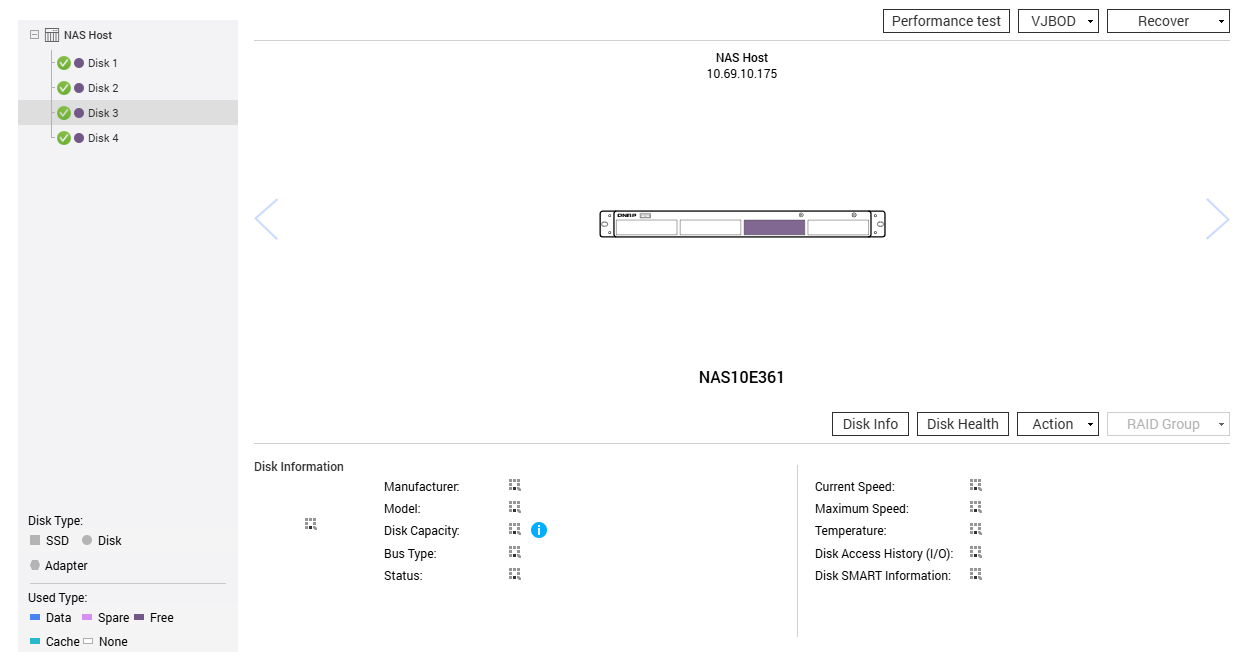Click the Status label
The image size is (1252, 670).
[x=403, y=576]
